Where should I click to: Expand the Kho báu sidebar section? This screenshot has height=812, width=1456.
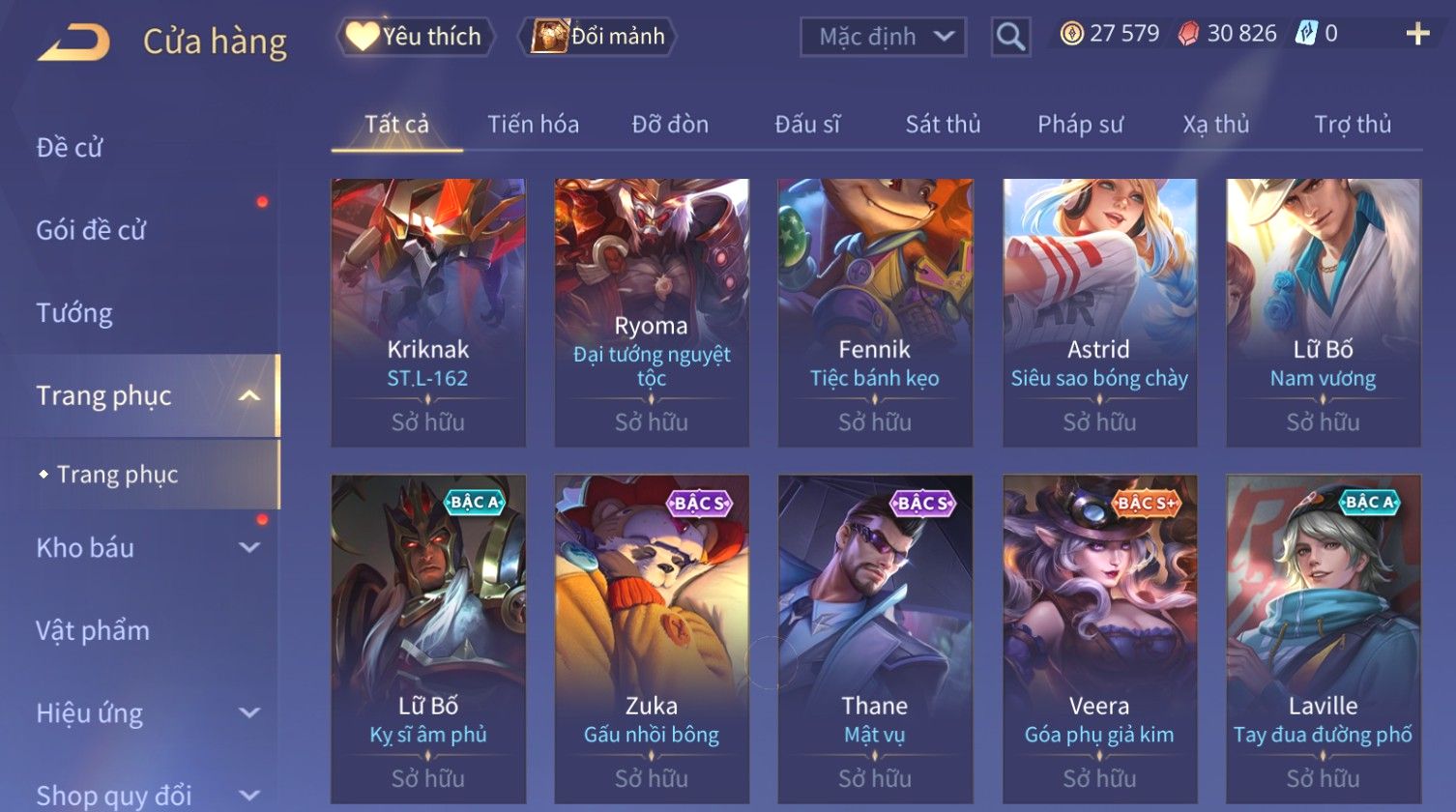pos(248,547)
